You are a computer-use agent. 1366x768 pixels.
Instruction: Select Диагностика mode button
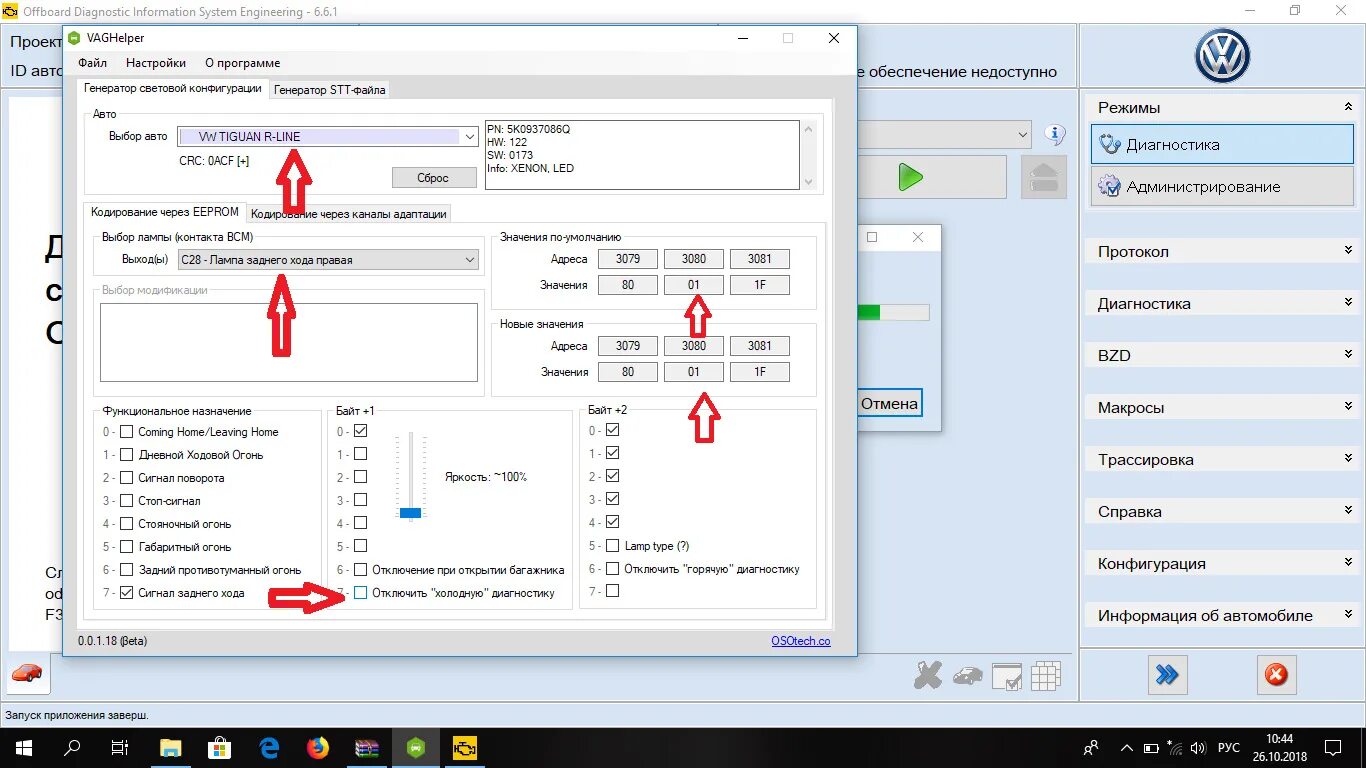[1222, 145]
